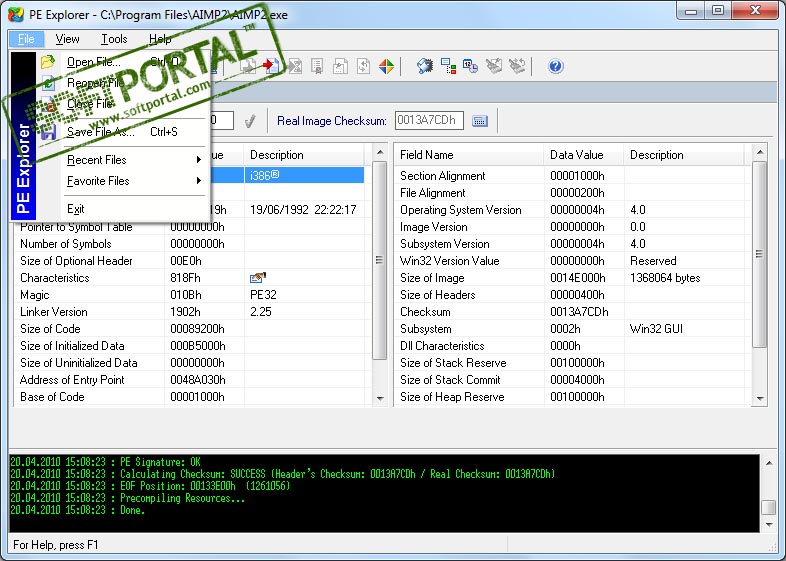Select the Size of Image row
This screenshot has width=786, height=561.
pos(573,278)
